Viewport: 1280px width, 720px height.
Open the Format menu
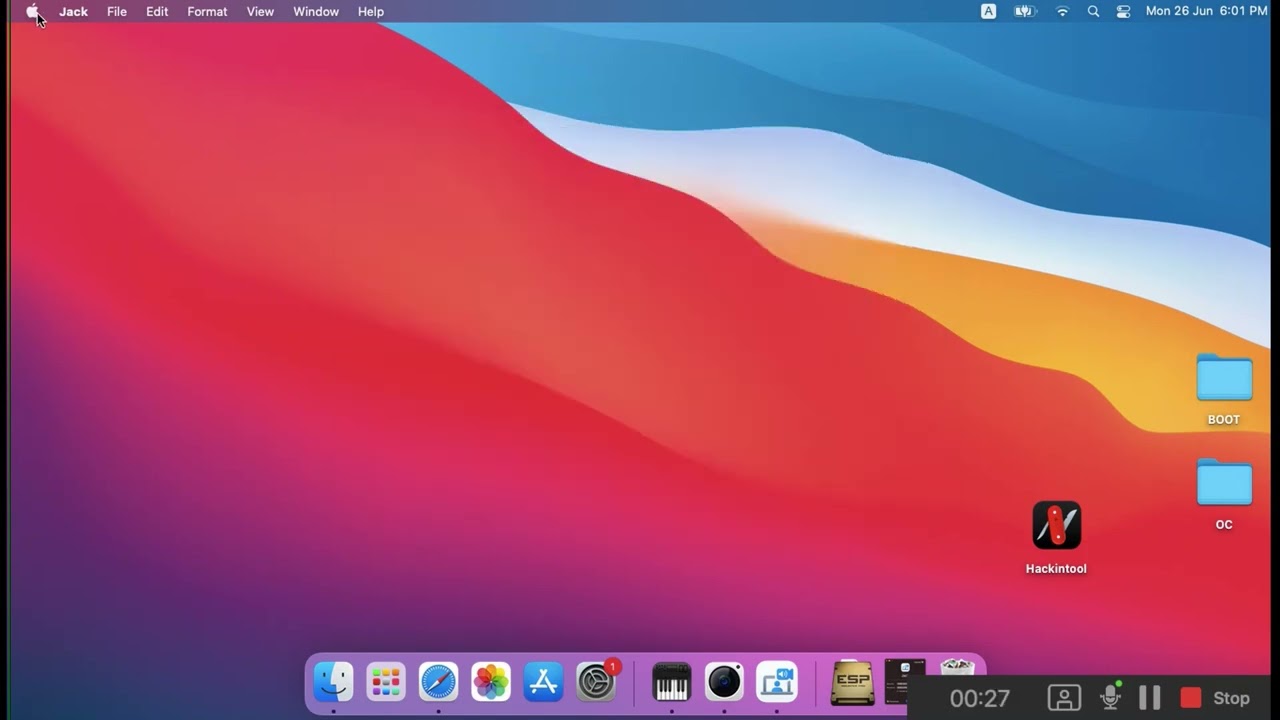pos(207,11)
